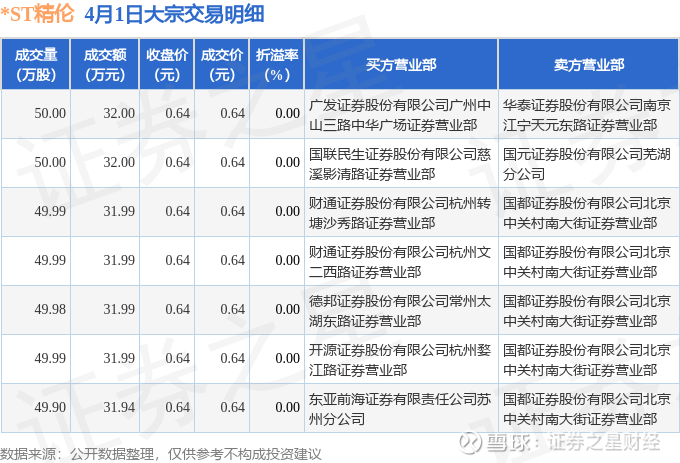The height and width of the screenshot is (463, 680).
Task: Click volume 50.00 in 广发证券 row
Action: (50, 114)
